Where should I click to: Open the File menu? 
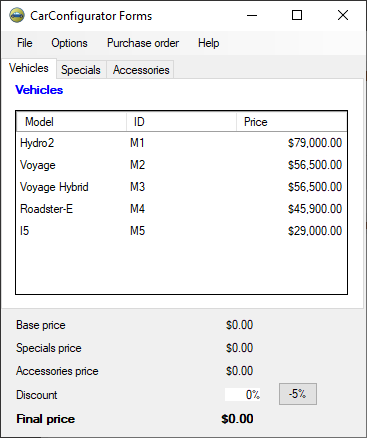pyautogui.click(x=25, y=43)
